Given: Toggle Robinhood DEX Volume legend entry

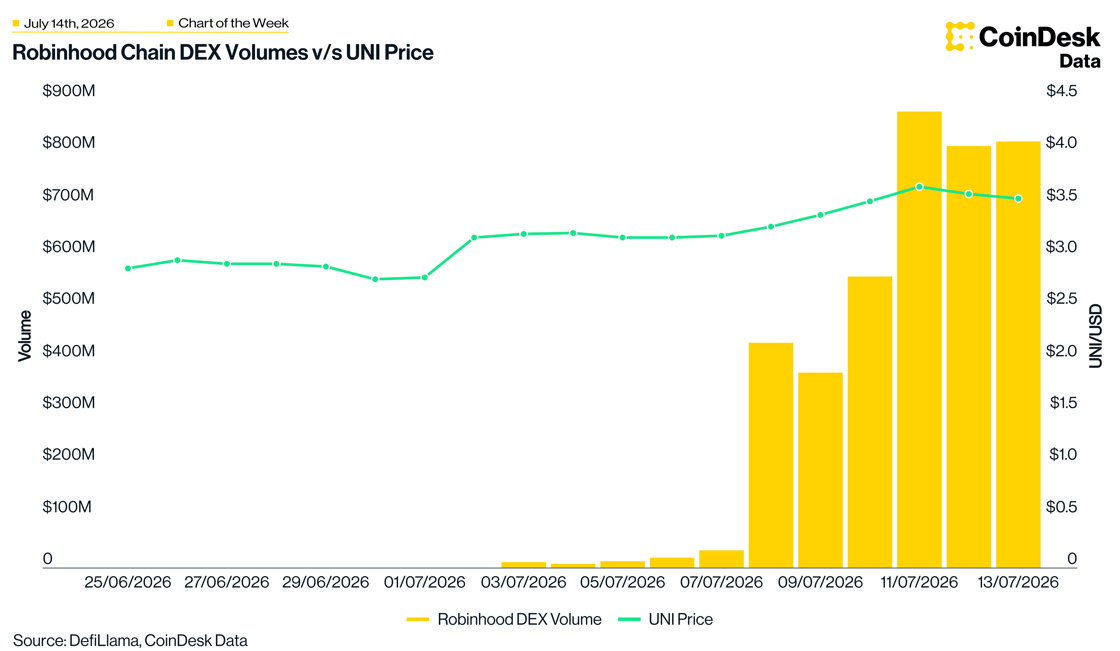Looking at the screenshot, I should (504, 620).
